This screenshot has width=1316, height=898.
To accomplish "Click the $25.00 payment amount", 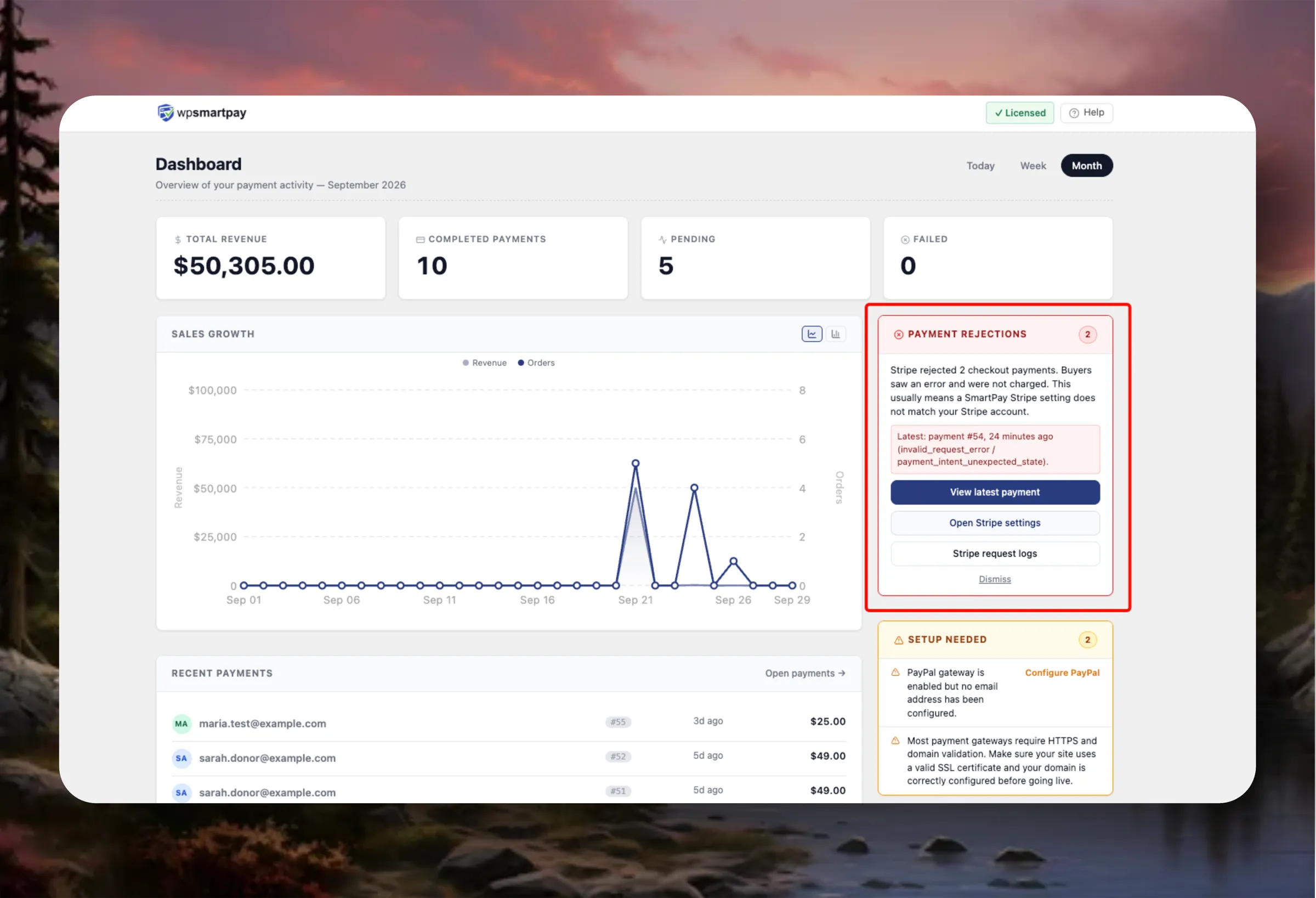I will pos(827,721).
